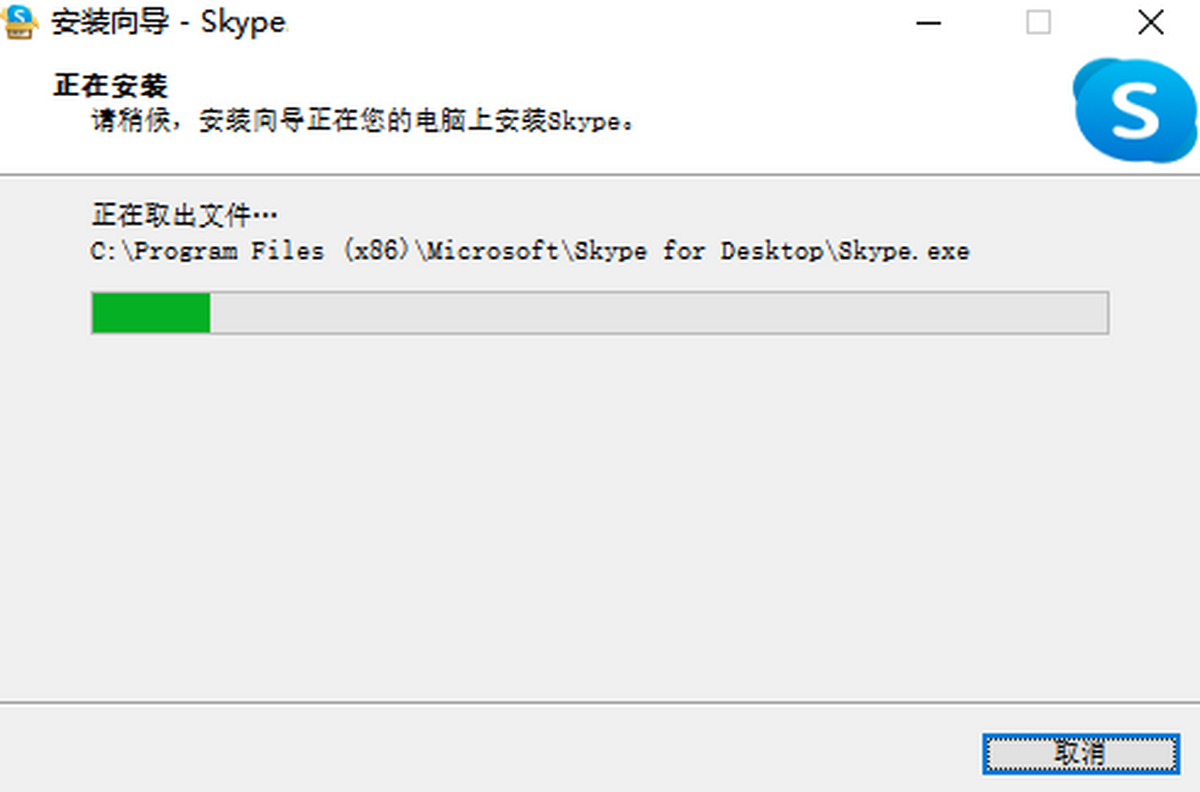This screenshot has height=792, width=1200.
Task: Click the window title 安装向导 - Skype
Action: tap(168, 23)
